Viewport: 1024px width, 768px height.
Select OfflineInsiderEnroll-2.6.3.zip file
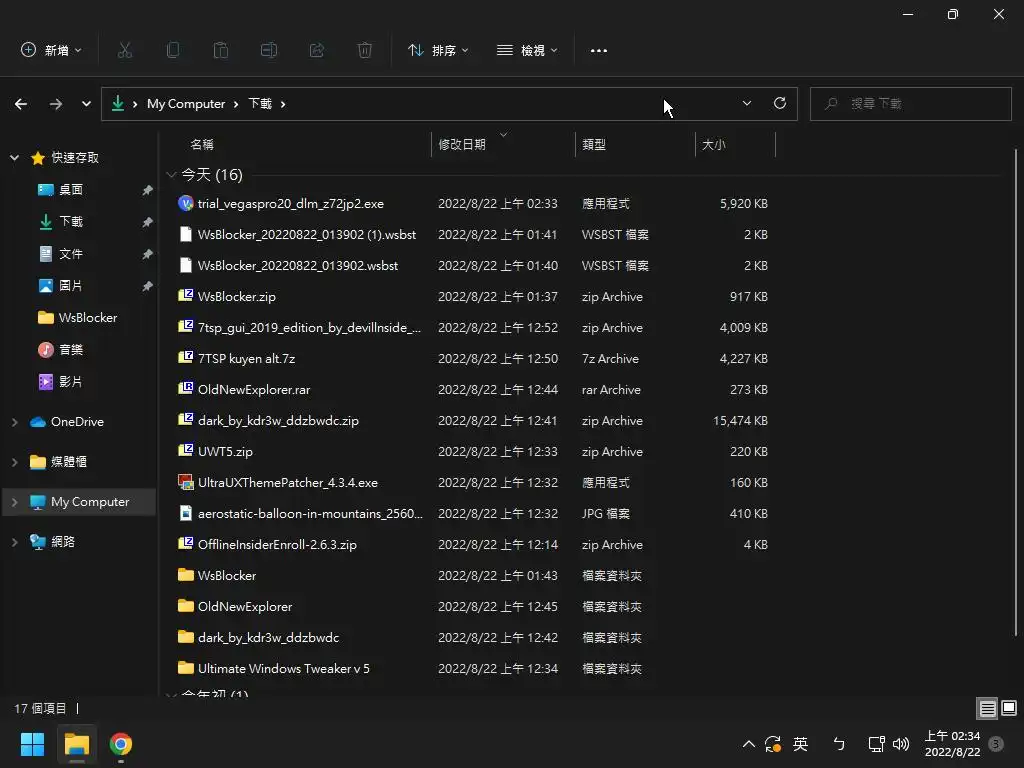click(277, 545)
